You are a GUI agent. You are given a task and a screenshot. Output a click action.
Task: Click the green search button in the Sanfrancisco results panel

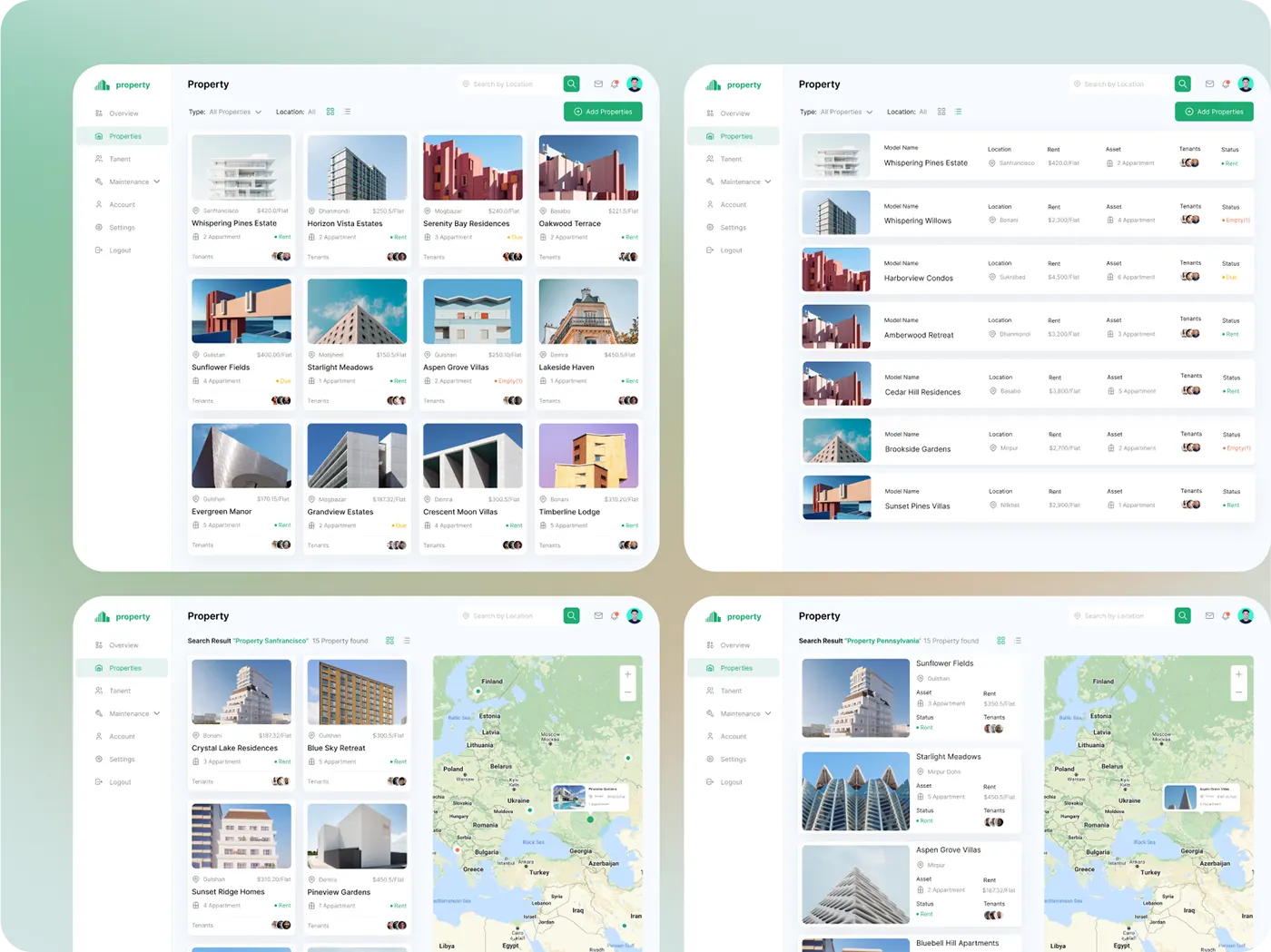pos(572,616)
